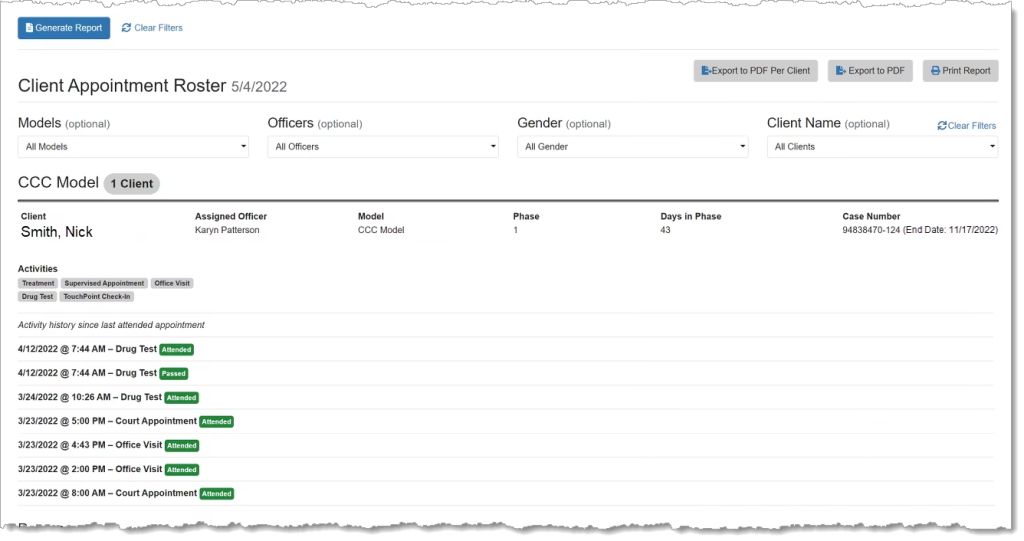Click the Drug Test activity tag
Screen dimensions: 1024x541
[x=37, y=297]
